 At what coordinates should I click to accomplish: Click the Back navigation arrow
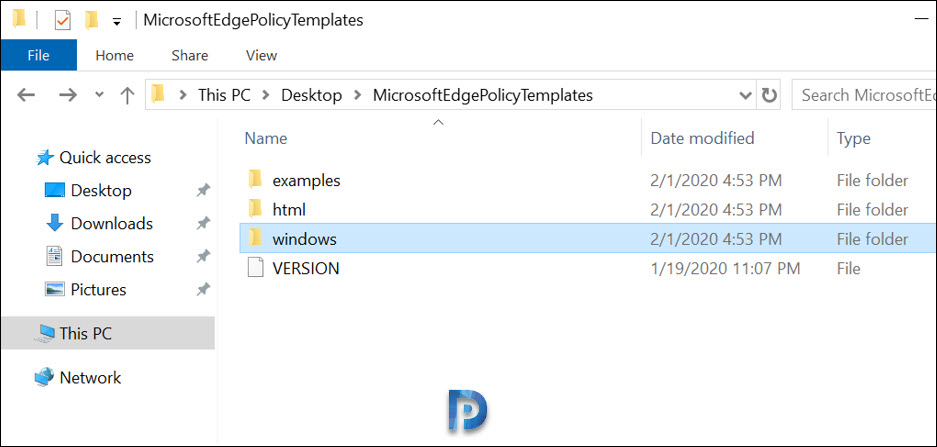(26, 95)
